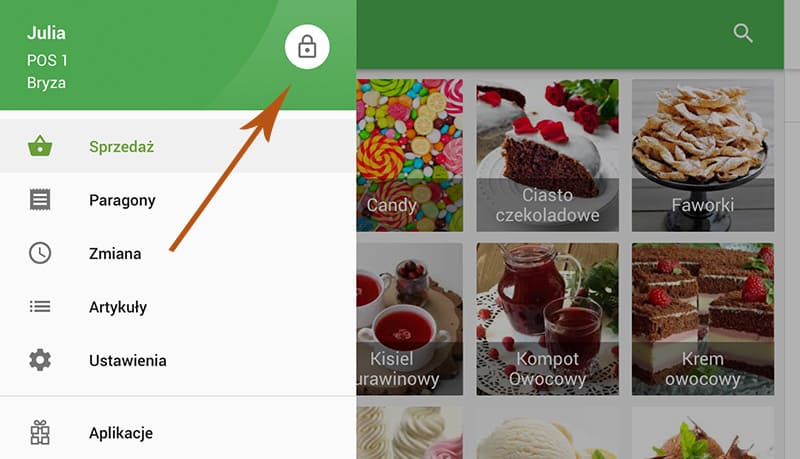Viewport: 800px width, 459px height.
Task: Select the list icon for Artykuły
Action: [40, 307]
